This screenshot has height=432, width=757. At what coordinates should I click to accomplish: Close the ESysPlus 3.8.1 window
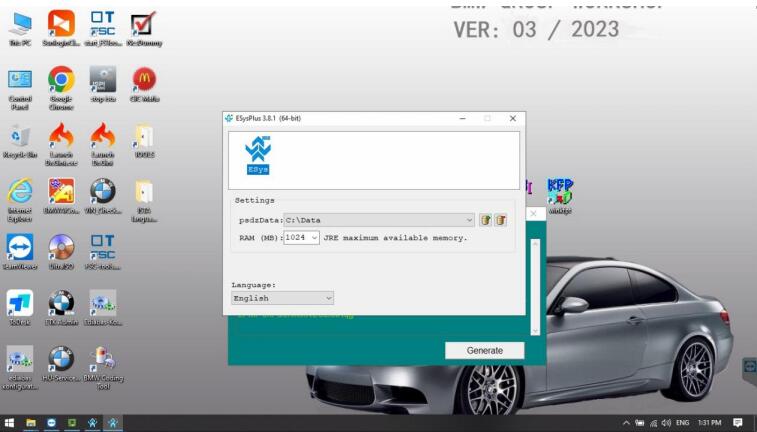point(513,118)
